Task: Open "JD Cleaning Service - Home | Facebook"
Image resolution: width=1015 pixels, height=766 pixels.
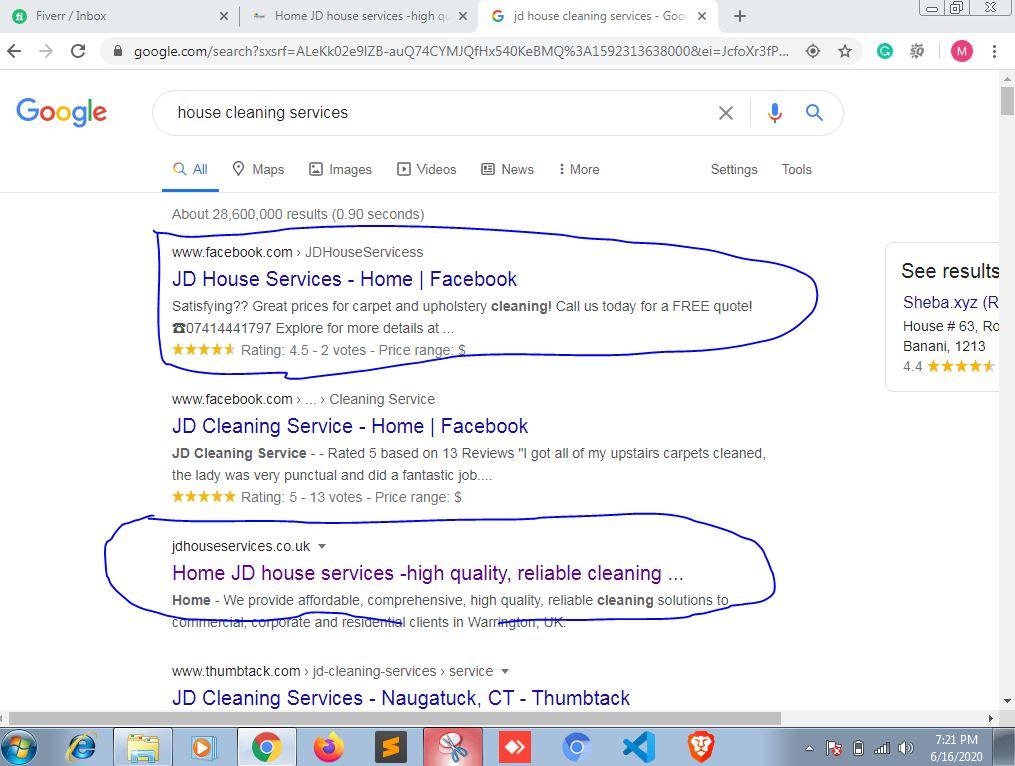Action: pos(350,426)
